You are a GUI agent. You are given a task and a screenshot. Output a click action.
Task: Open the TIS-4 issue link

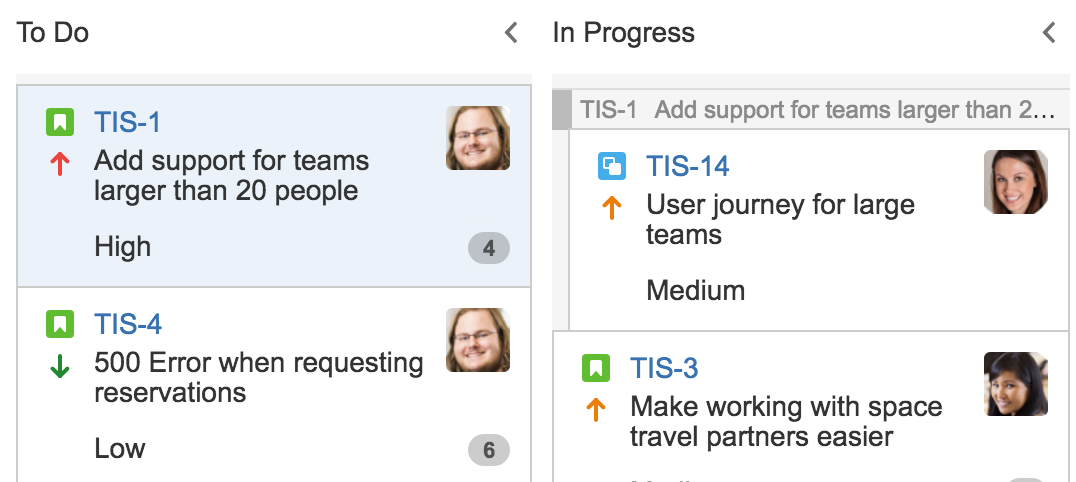click(x=128, y=324)
